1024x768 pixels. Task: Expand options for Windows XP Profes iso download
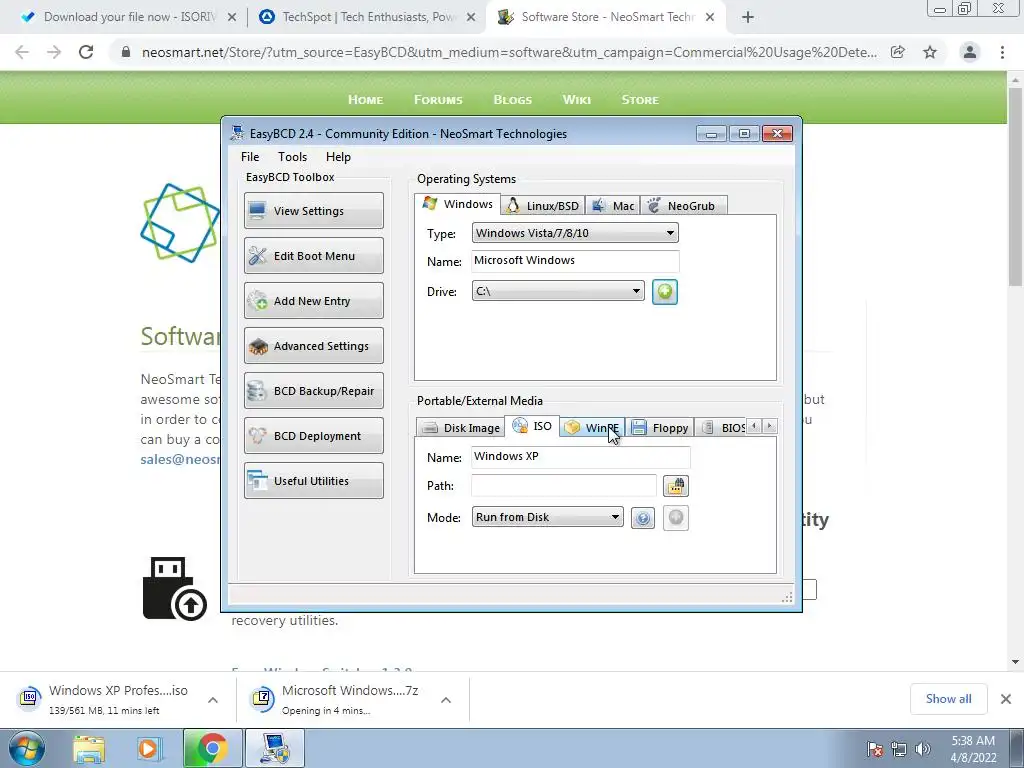213,700
